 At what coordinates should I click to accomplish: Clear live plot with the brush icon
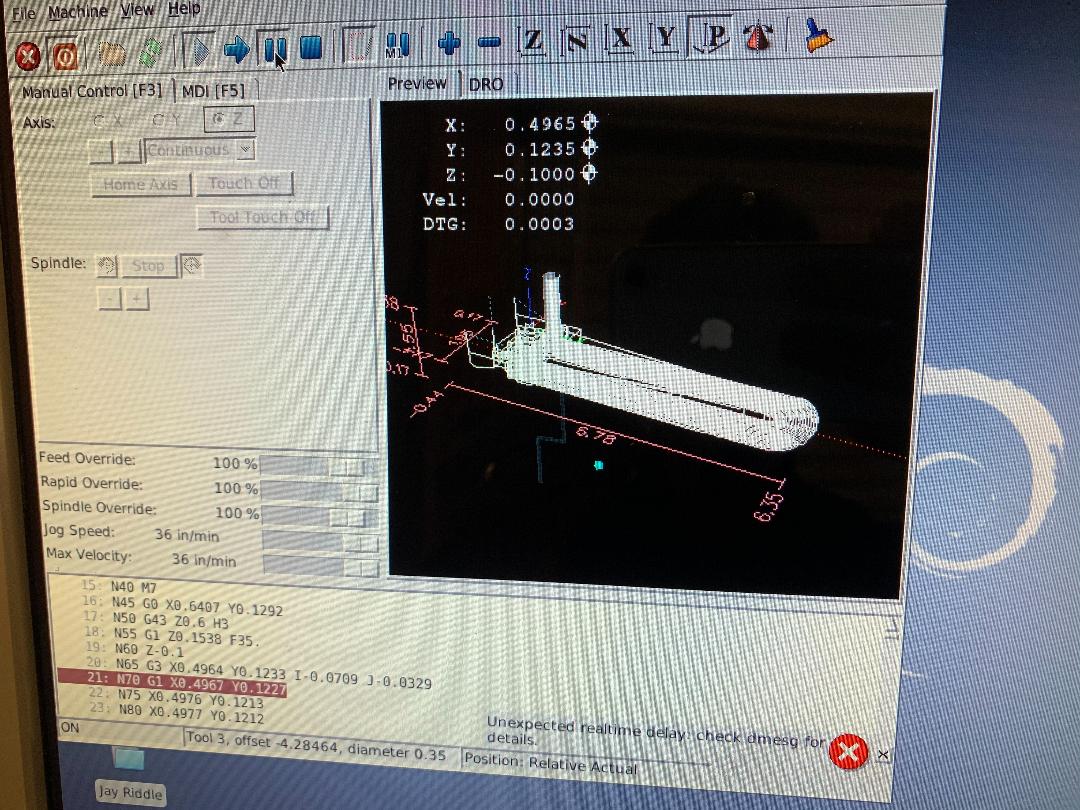817,37
